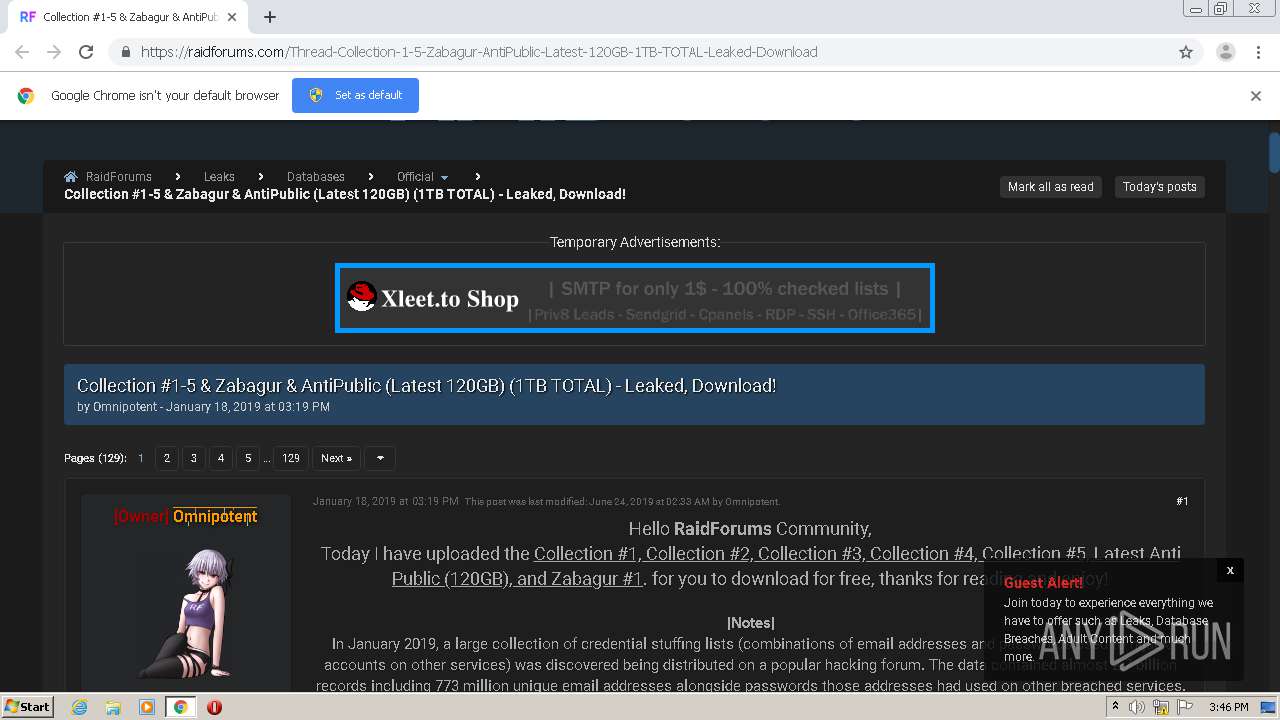Image resolution: width=1280 pixels, height=720 pixels.
Task: Open the Databases breadcrumb link
Action: point(315,177)
